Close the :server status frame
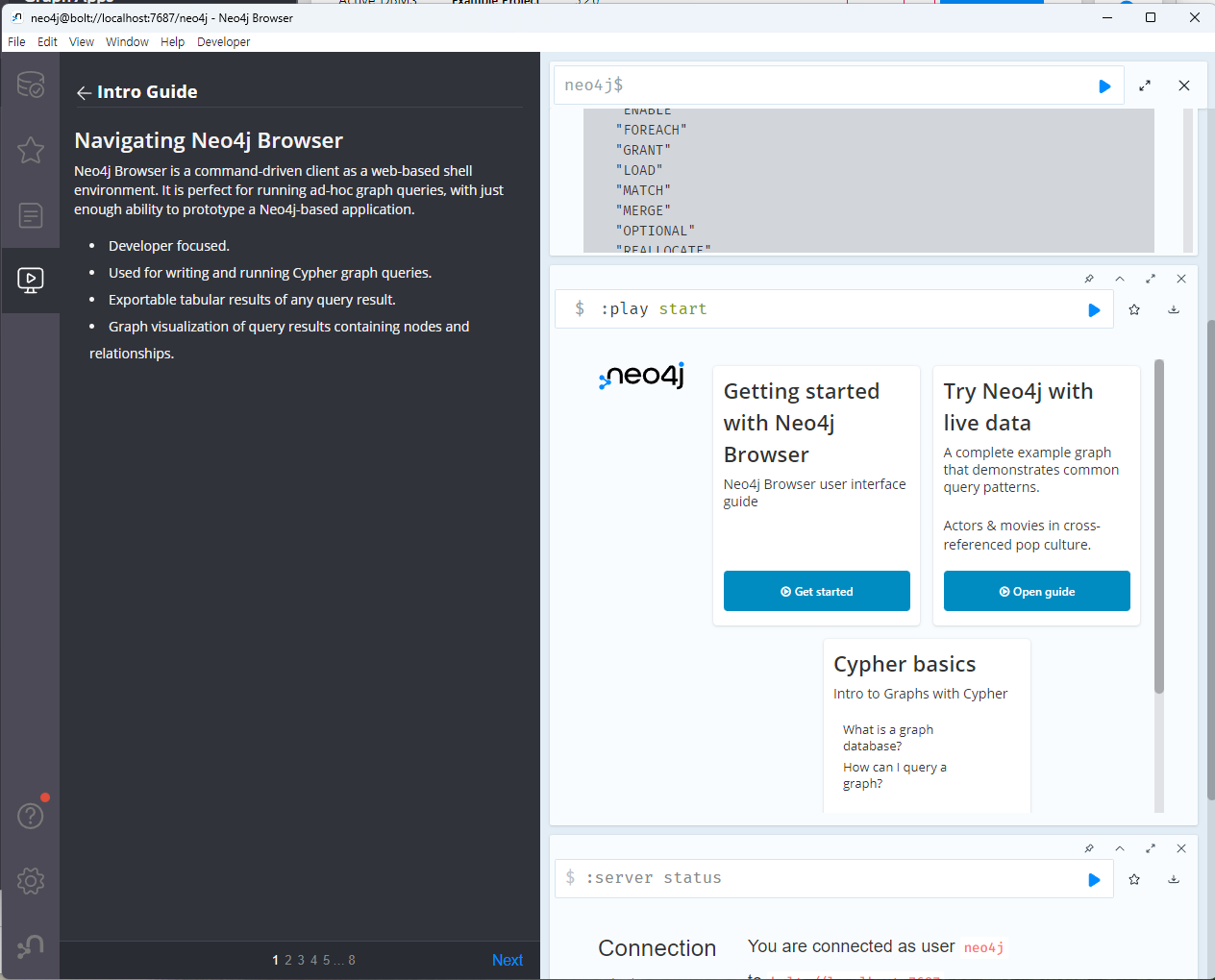Screen dimensions: 1215x980 [1181, 848]
